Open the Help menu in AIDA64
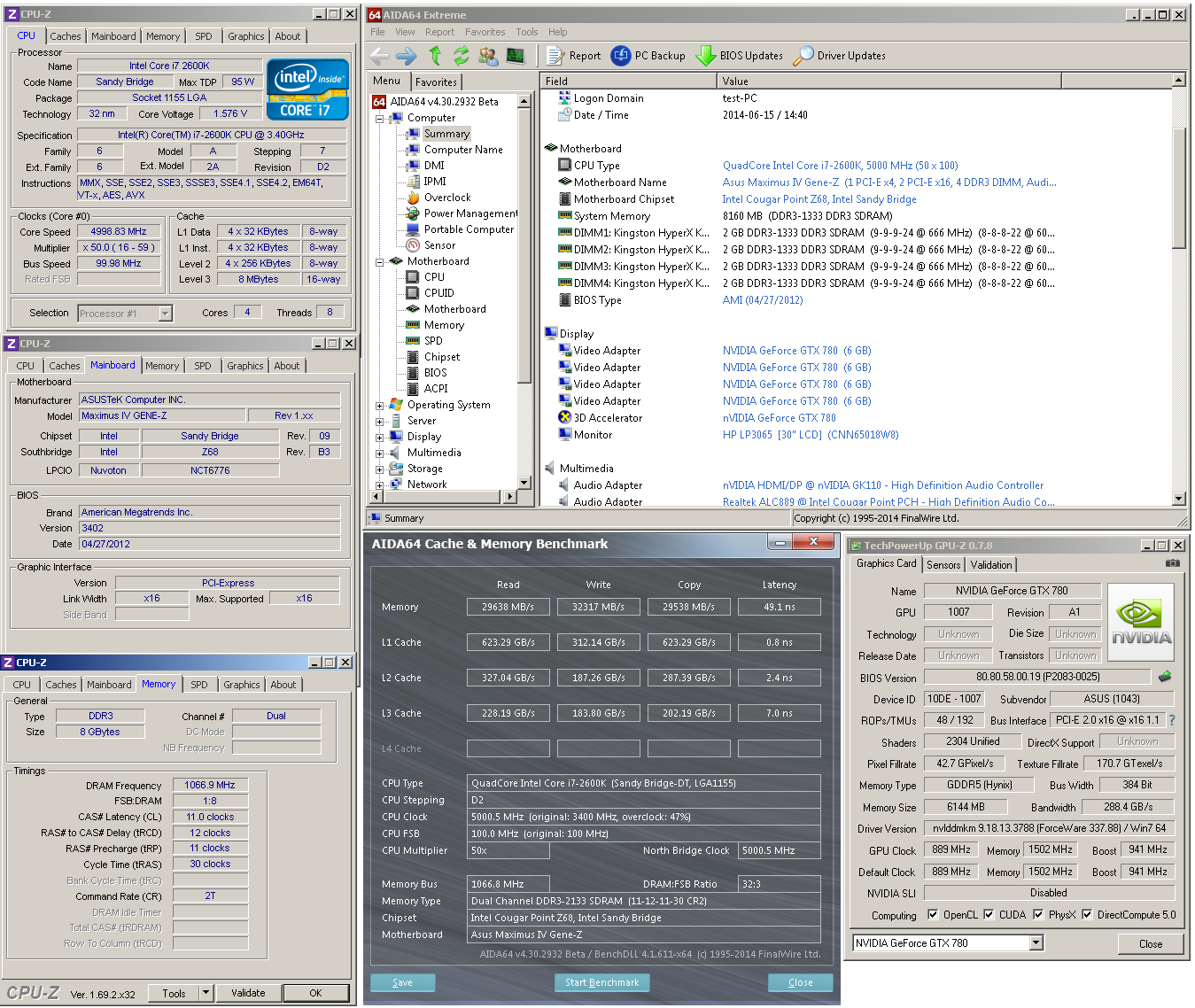The width and height of the screenshot is (1195, 1008). [x=557, y=32]
